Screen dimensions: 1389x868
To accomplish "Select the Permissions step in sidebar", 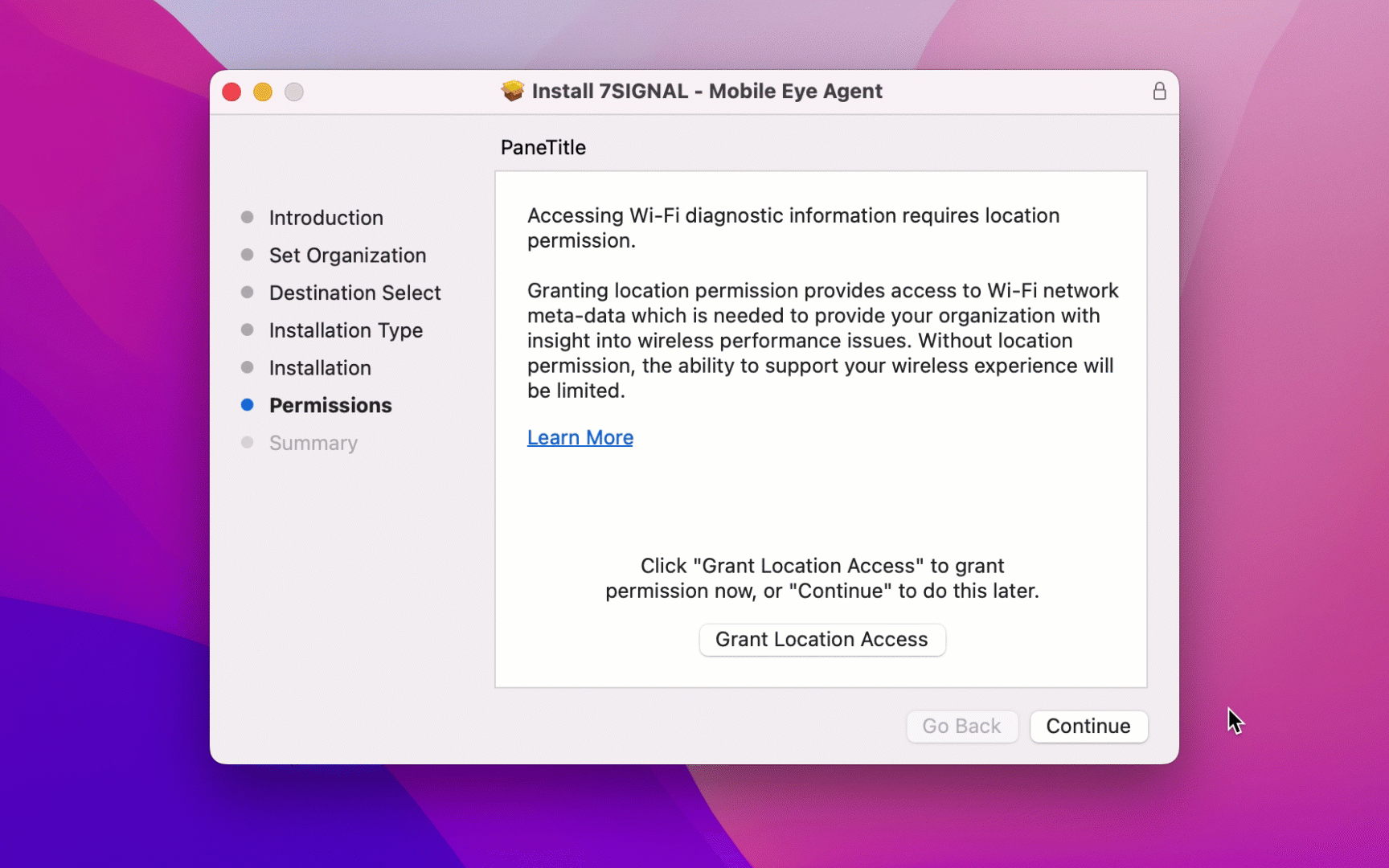I will pyautogui.click(x=330, y=405).
